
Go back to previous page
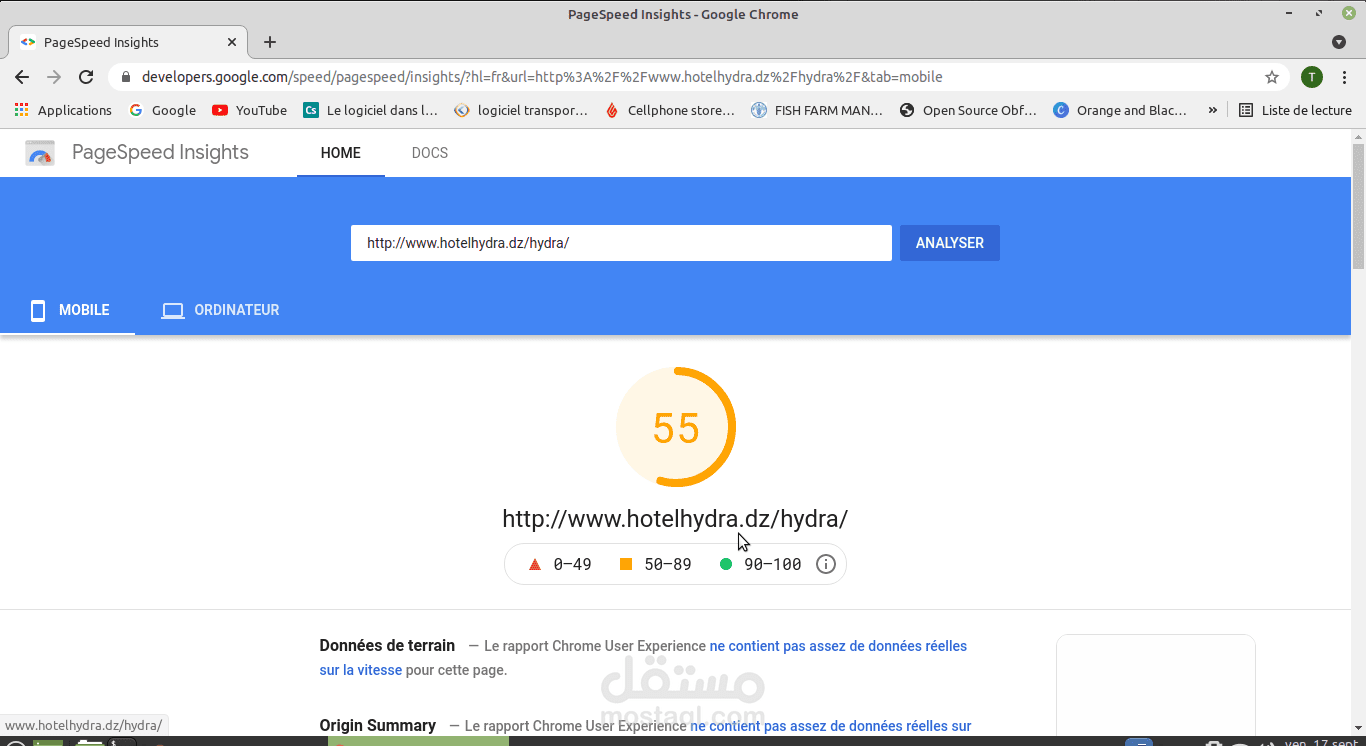coord(22,77)
